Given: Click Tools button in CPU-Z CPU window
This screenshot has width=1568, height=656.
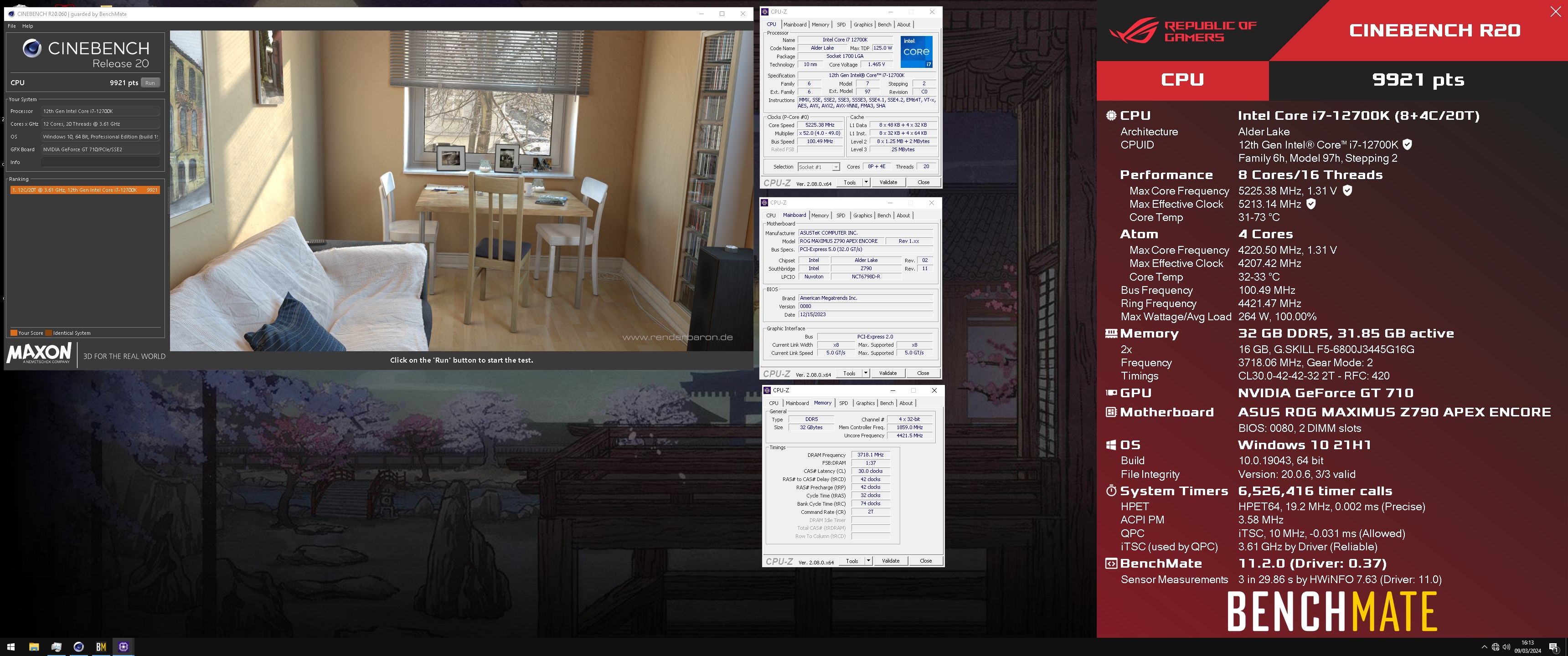Looking at the screenshot, I should pos(850,182).
